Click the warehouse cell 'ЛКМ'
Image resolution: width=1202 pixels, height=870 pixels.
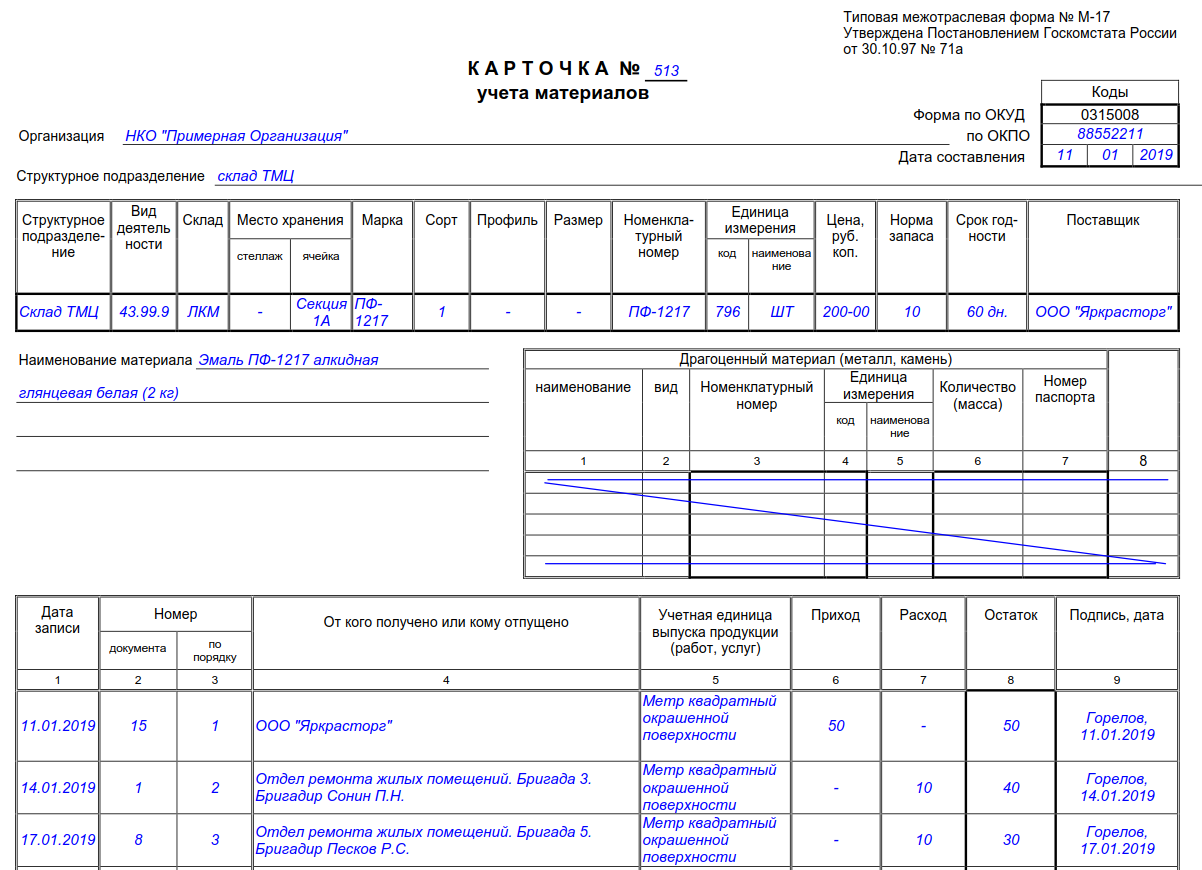click(203, 312)
